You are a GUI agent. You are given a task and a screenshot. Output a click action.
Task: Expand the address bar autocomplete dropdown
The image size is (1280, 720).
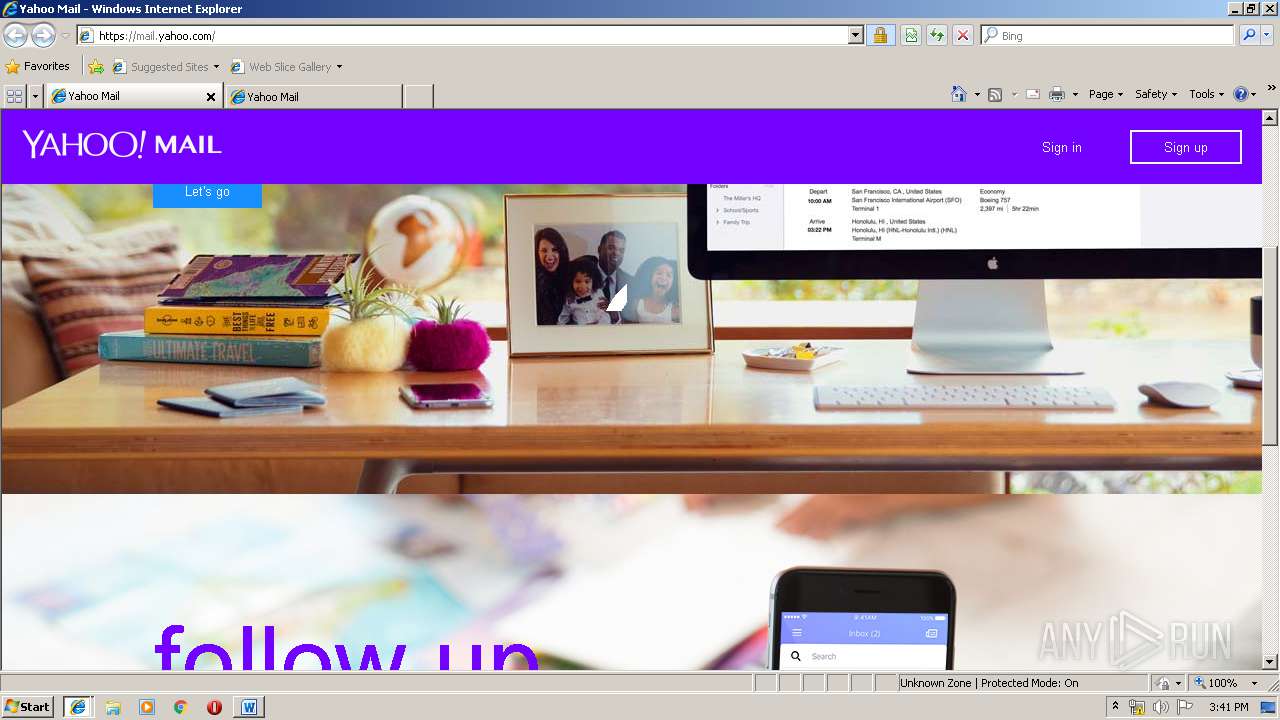[x=855, y=35]
